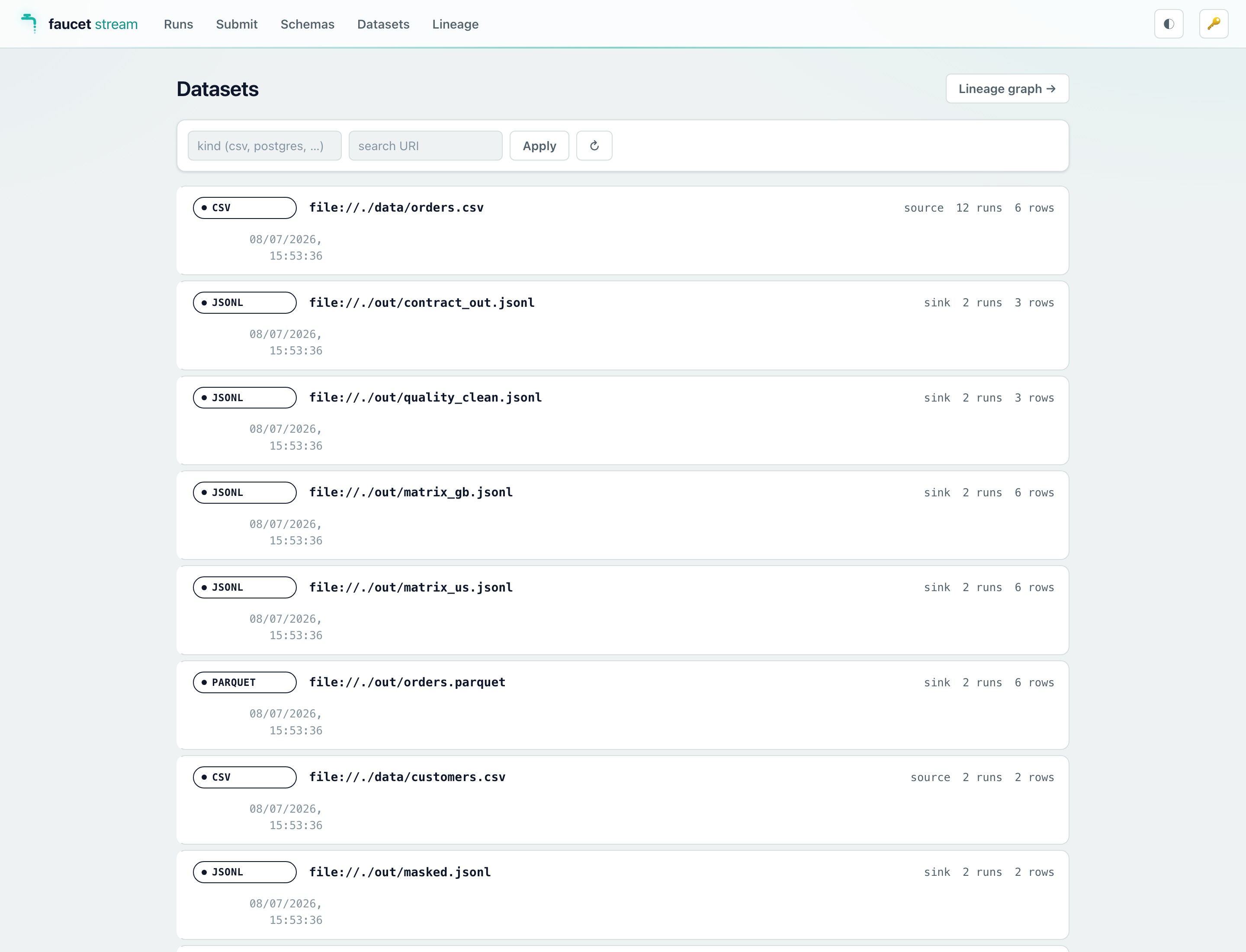
Task: Click '6 rows' on matrix_us.jsonl row
Action: pos(1034,588)
